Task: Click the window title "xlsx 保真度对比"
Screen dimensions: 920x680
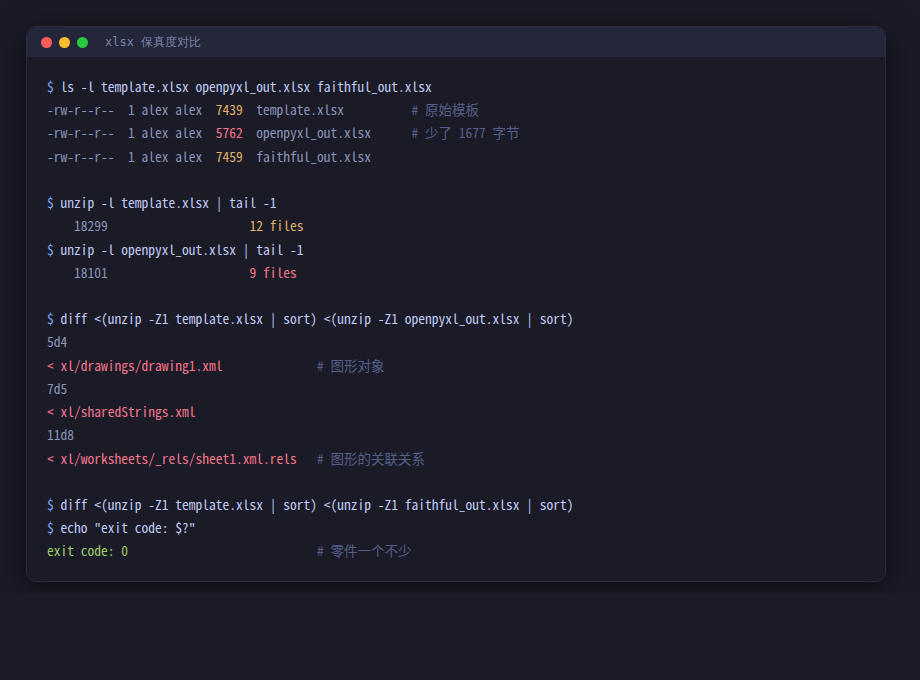Action: point(153,42)
